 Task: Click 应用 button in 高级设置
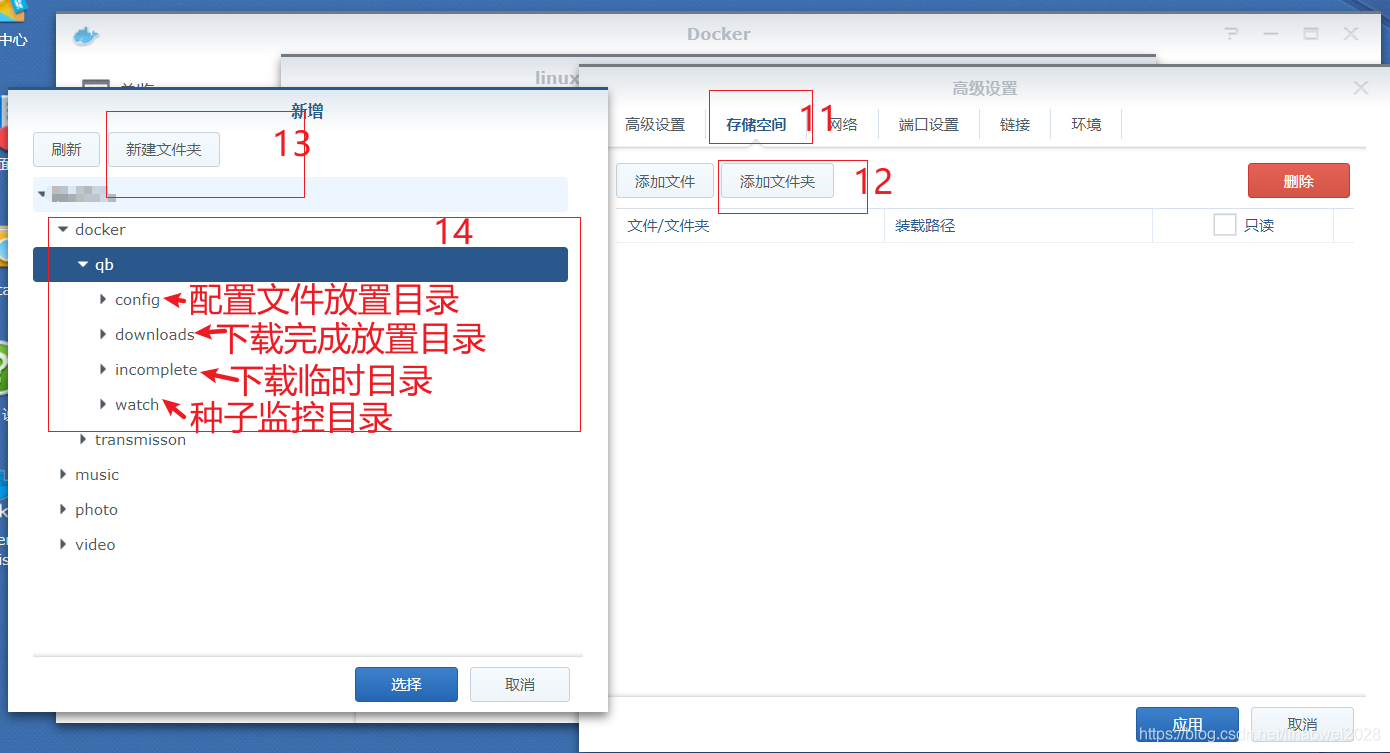click(1187, 724)
